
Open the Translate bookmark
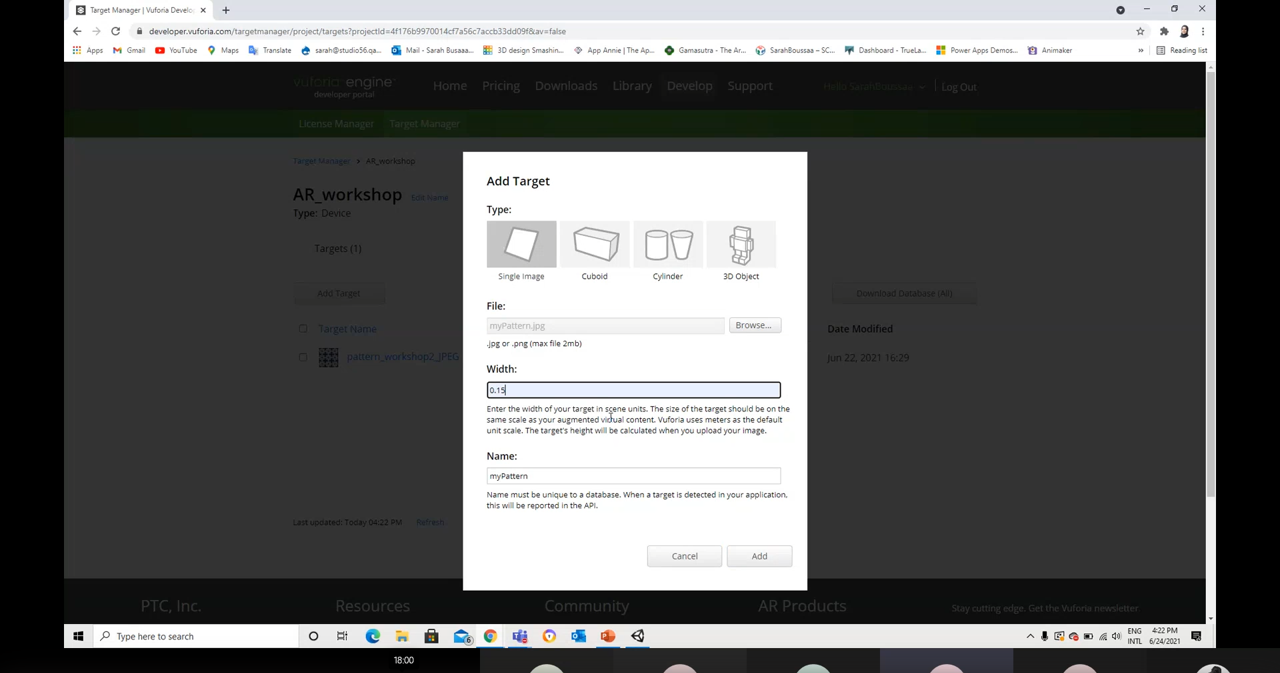(x=270, y=50)
